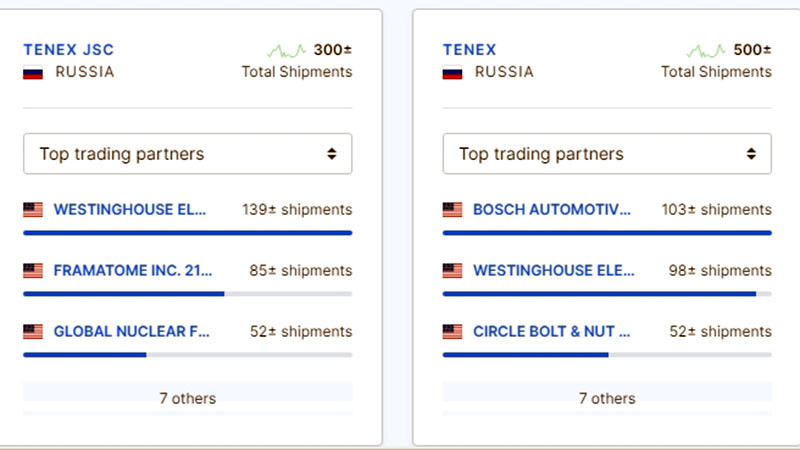Screen dimensions: 800x450
Task: Expand 7 others in TENEX JSC card
Action: (187, 398)
